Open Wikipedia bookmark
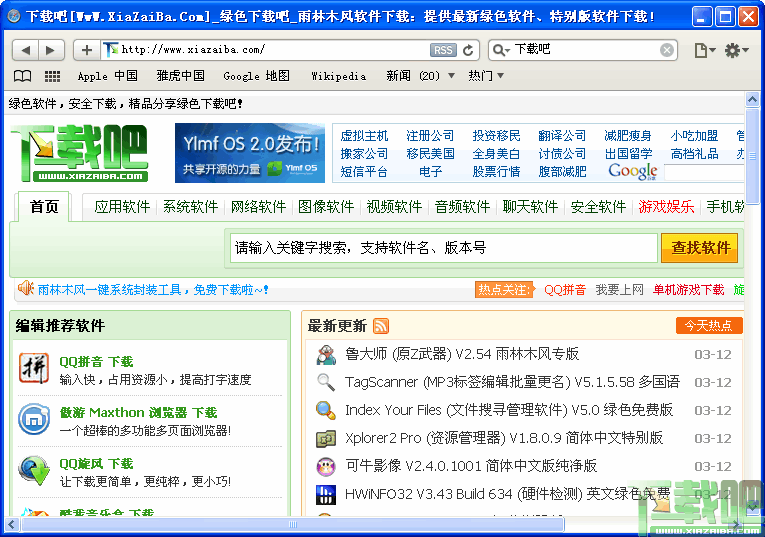765x537 pixels. pos(339,76)
